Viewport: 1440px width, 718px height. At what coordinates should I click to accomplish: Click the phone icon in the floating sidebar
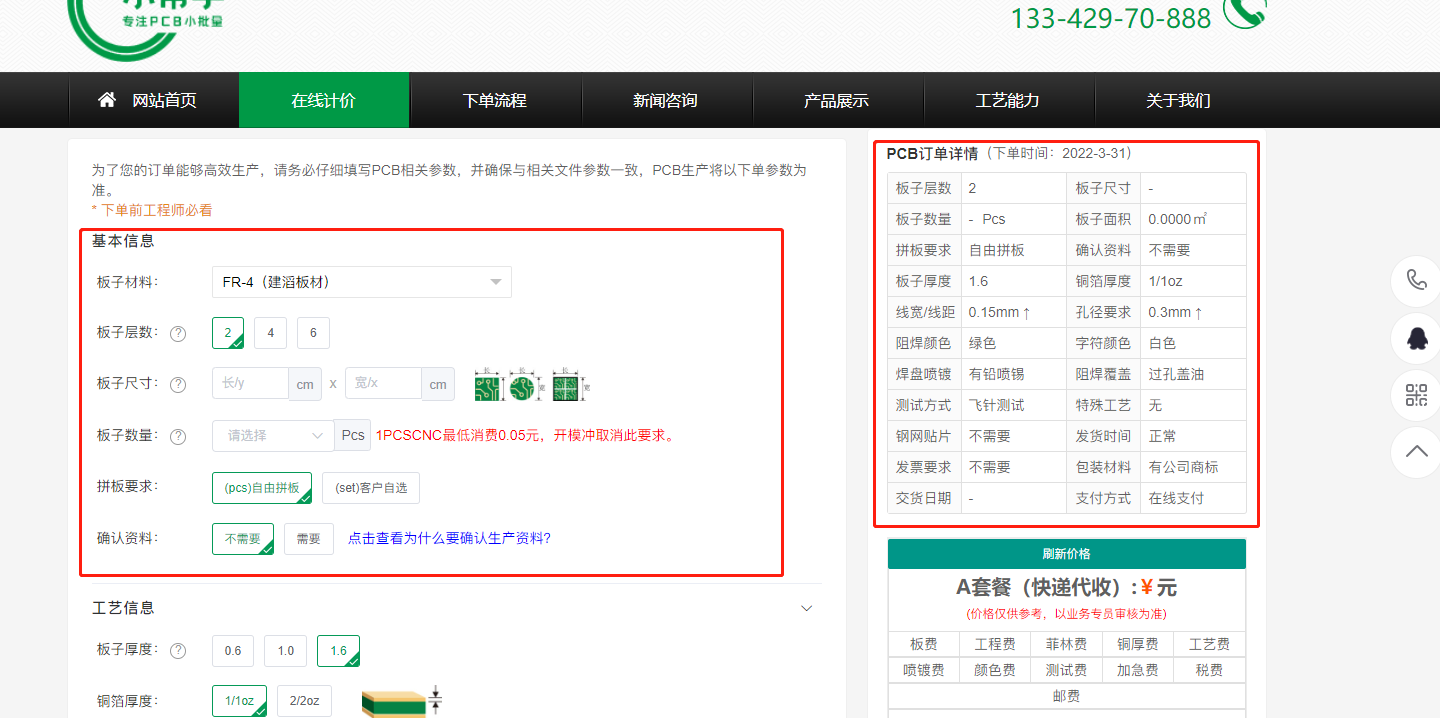click(x=1416, y=281)
